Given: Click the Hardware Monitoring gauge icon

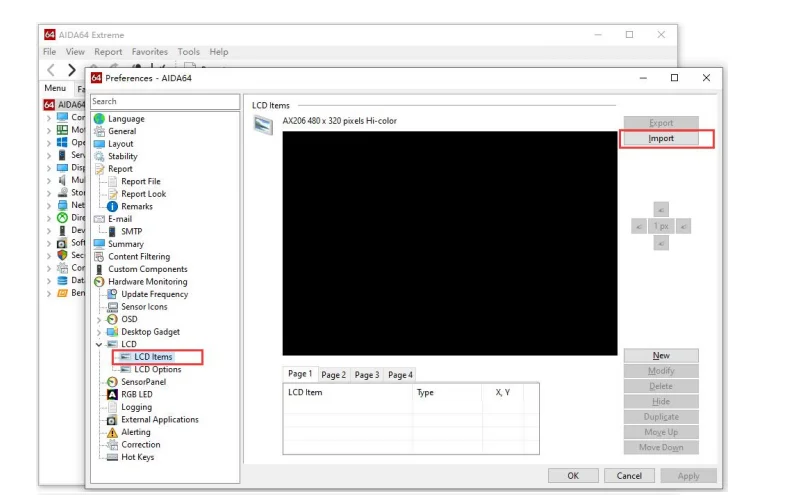Looking at the screenshot, I should pyautogui.click(x=99, y=282).
